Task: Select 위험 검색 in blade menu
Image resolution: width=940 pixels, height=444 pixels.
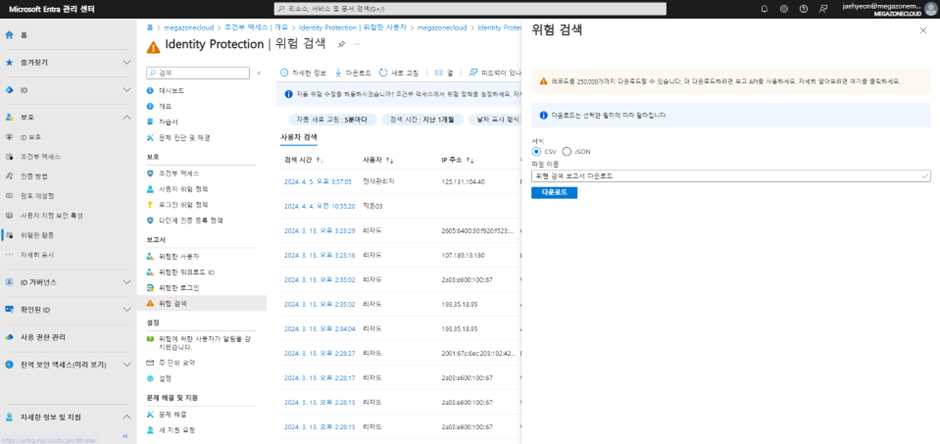Action: coord(173,303)
